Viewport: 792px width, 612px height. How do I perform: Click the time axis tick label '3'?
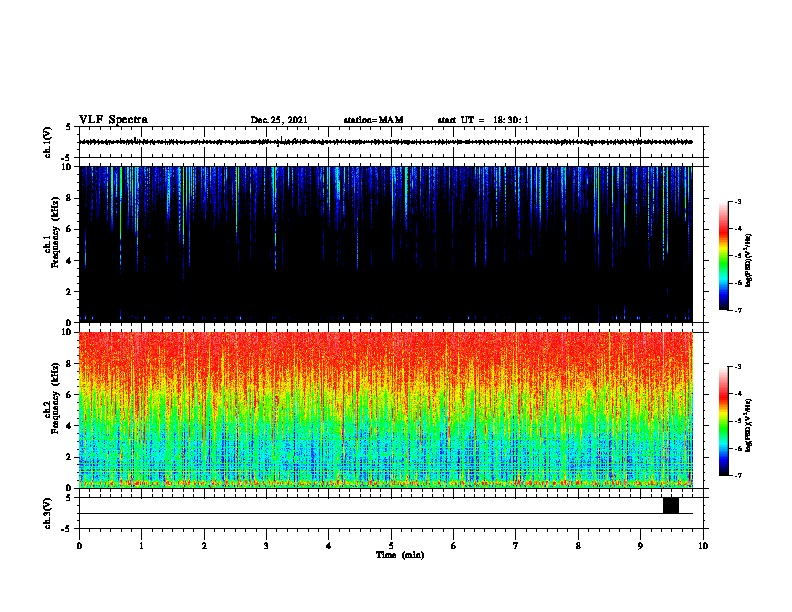[x=266, y=545]
